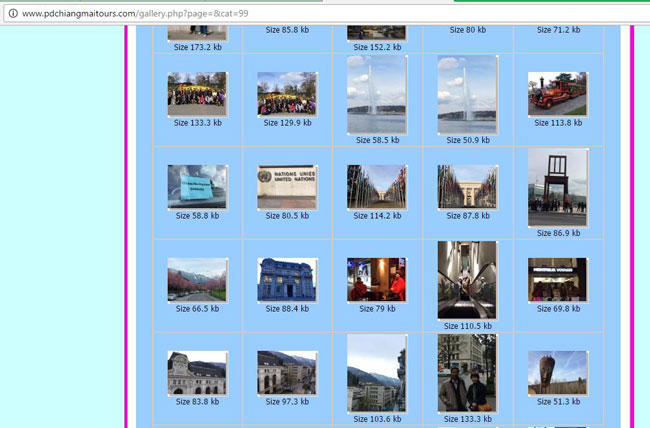Open the red tourist train thumbnail
This screenshot has width=650, height=428.
[x=557, y=94]
